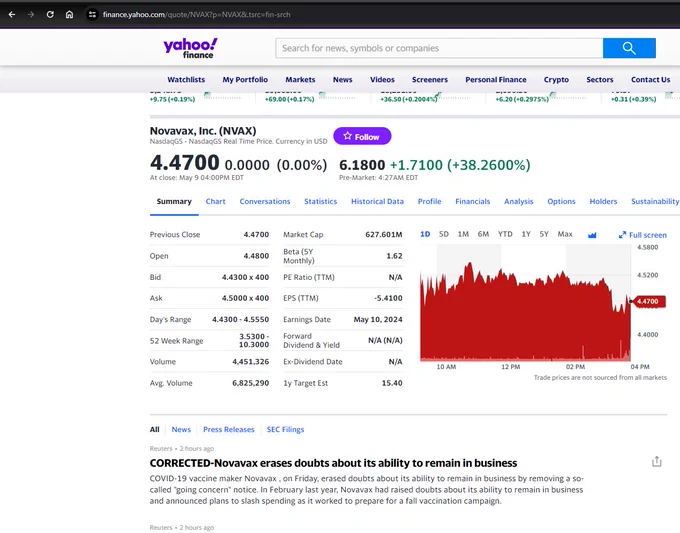Open the Screeners menu item
This screenshot has width=680, height=533.
(430, 79)
